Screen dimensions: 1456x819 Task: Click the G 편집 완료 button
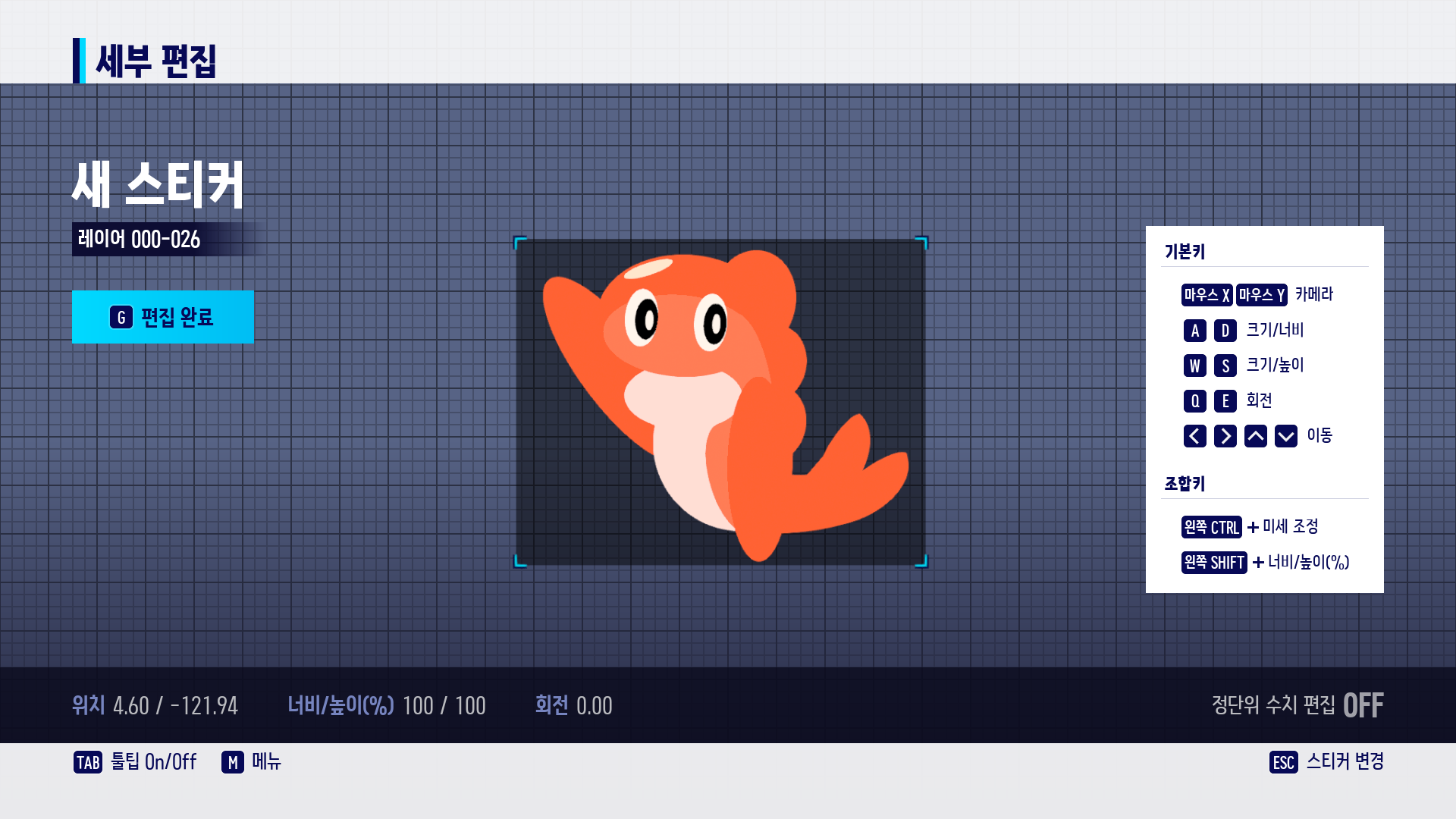pos(163,317)
